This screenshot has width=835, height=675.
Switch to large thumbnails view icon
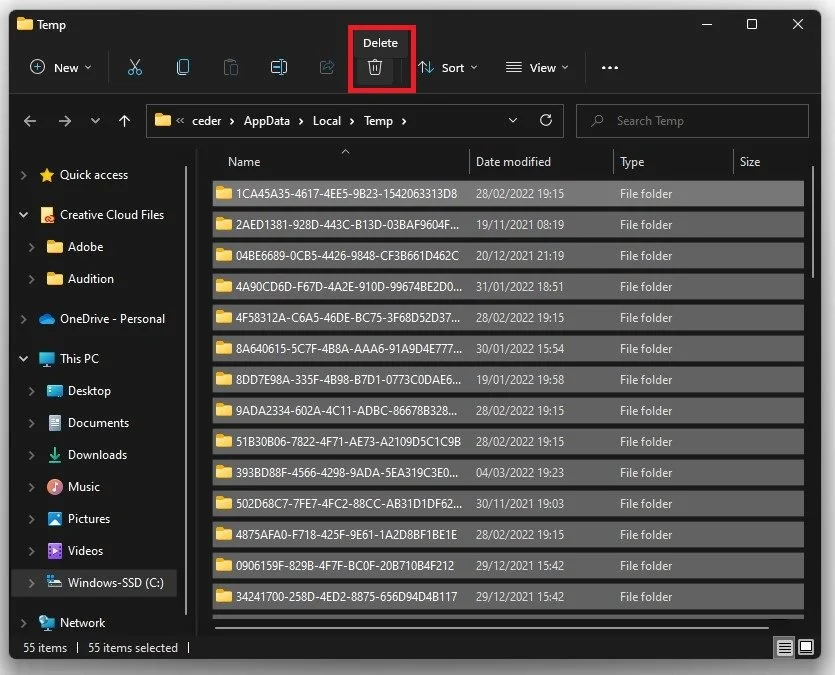tap(806, 647)
